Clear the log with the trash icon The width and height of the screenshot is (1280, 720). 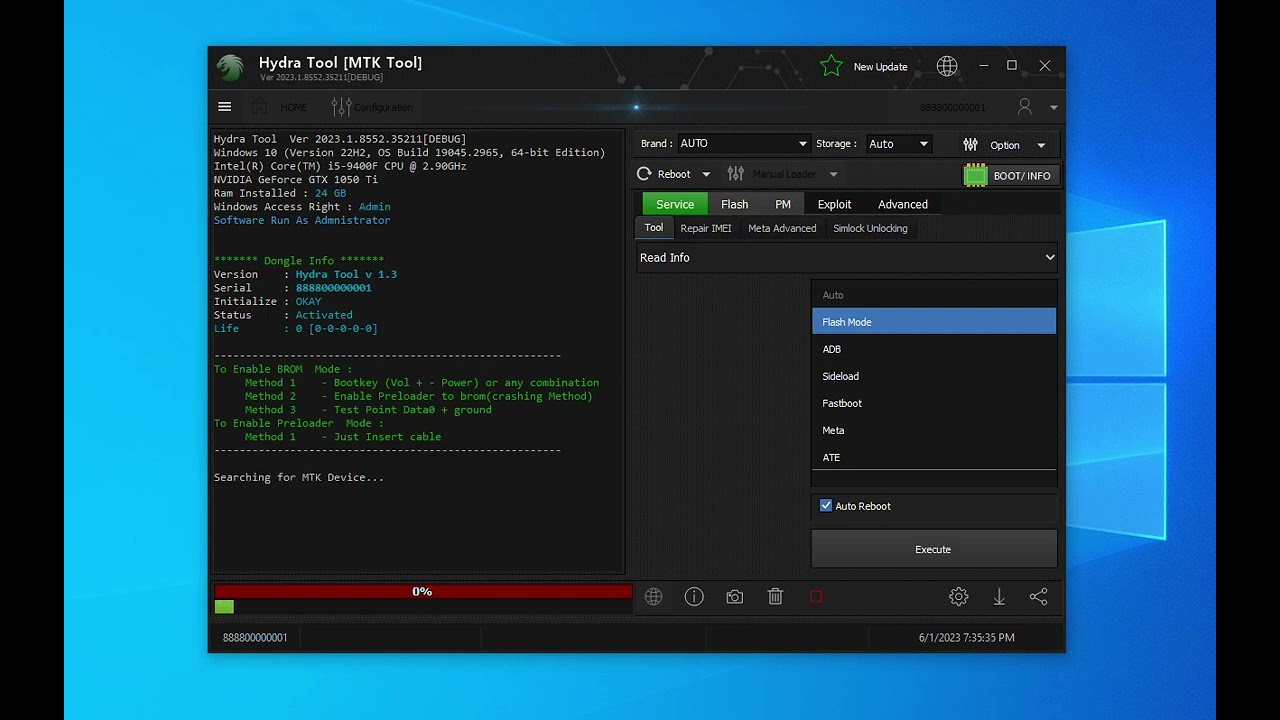click(x=775, y=597)
